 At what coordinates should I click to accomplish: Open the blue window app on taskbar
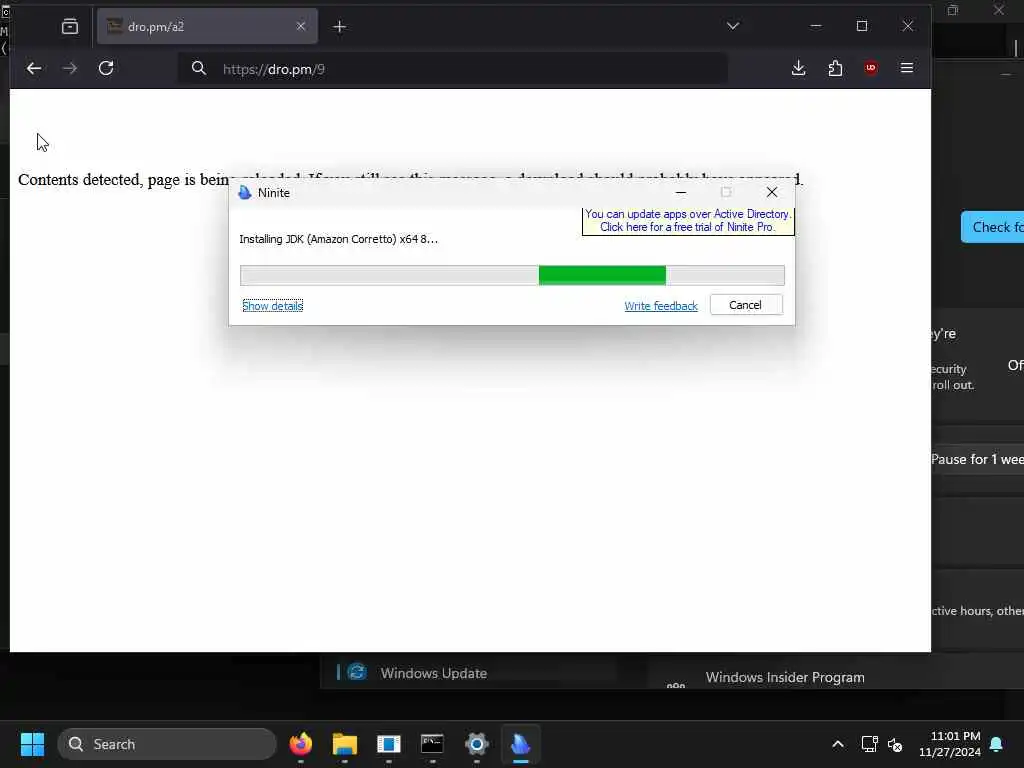(389, 744)
